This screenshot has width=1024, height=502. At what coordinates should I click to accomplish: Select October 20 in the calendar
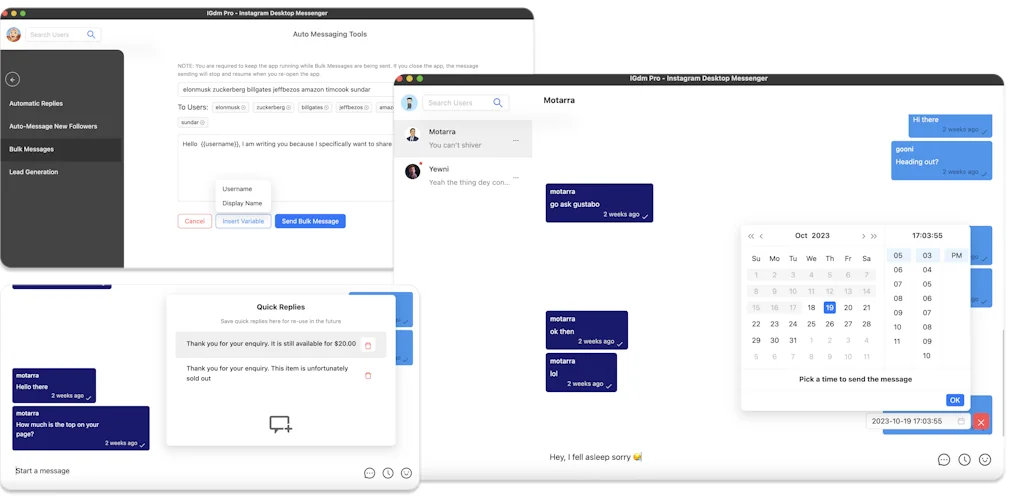(848, 307)
